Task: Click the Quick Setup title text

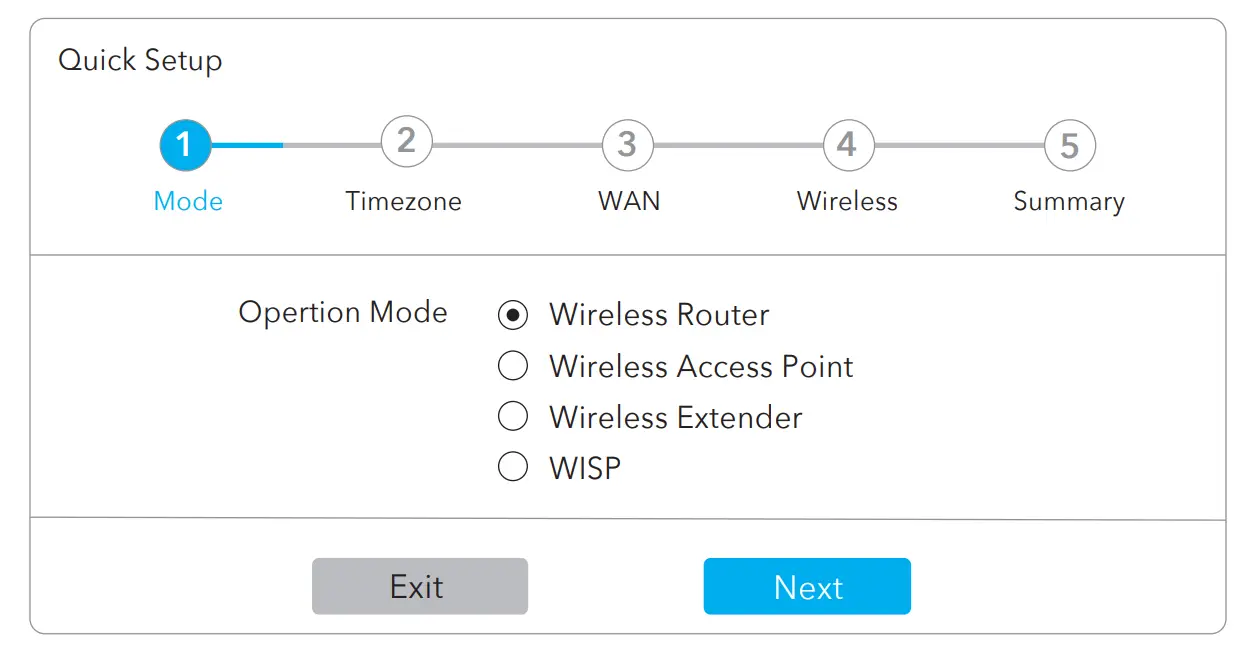Action: (x=140, y=60)
